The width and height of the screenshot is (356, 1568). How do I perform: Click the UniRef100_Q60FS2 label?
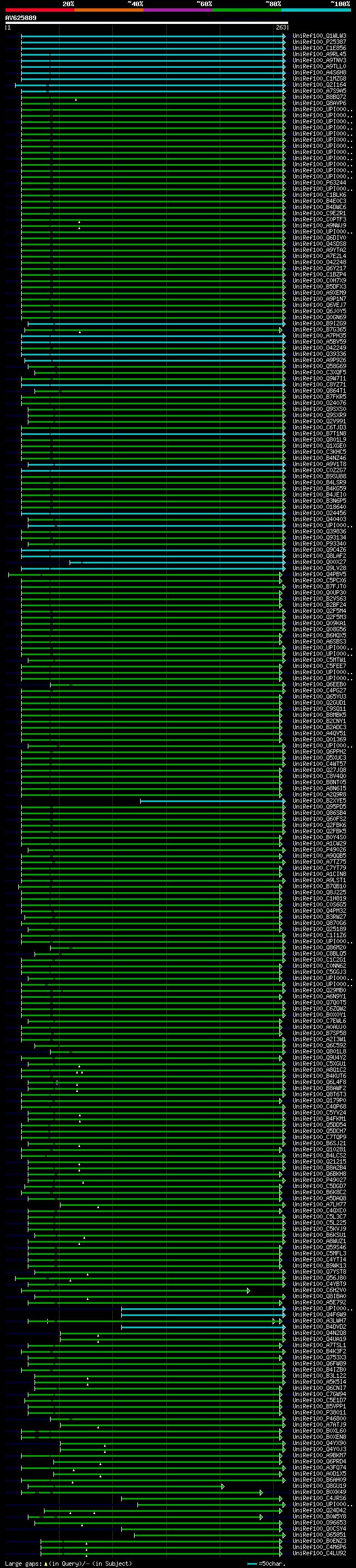(319, 819)
